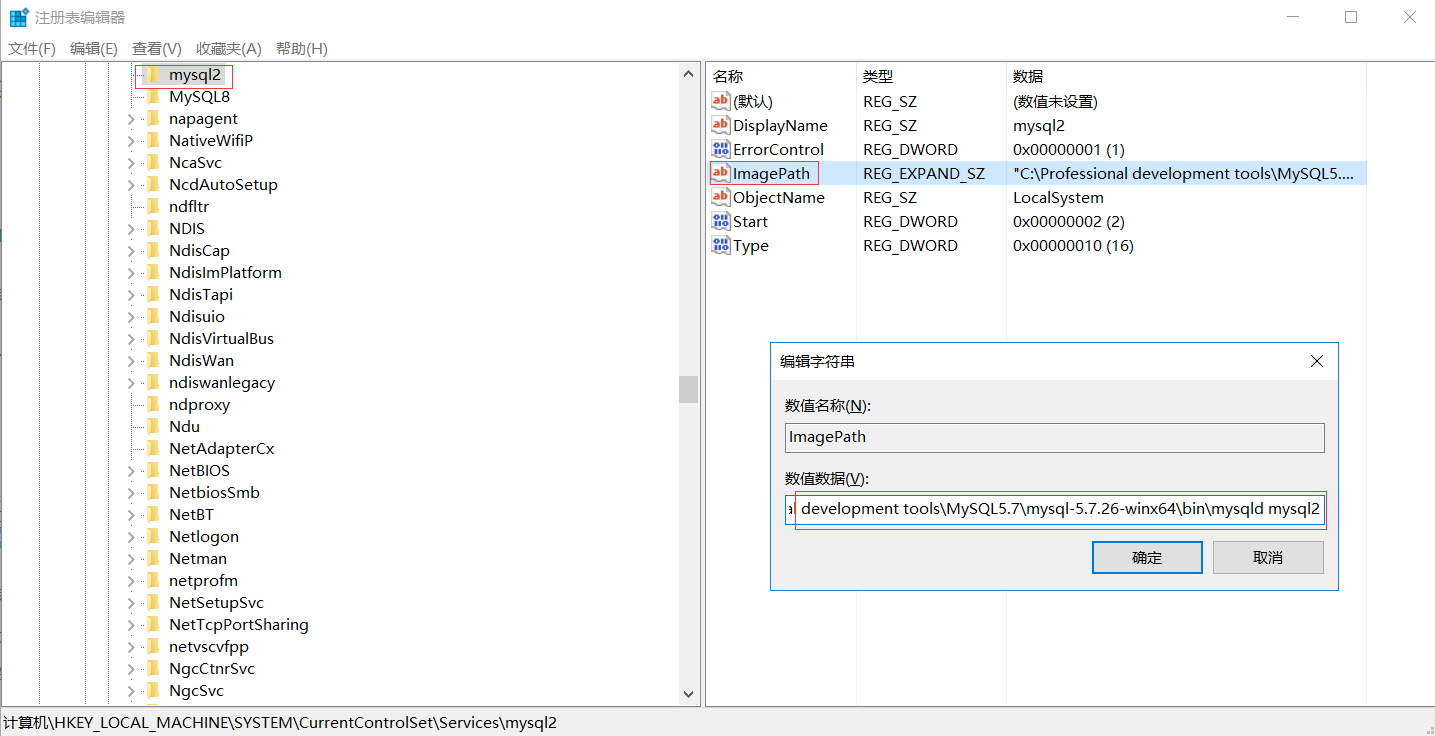Click the MySQL8 folder icon
Viewport: 1435px width, 736px height.
point(153,97)
